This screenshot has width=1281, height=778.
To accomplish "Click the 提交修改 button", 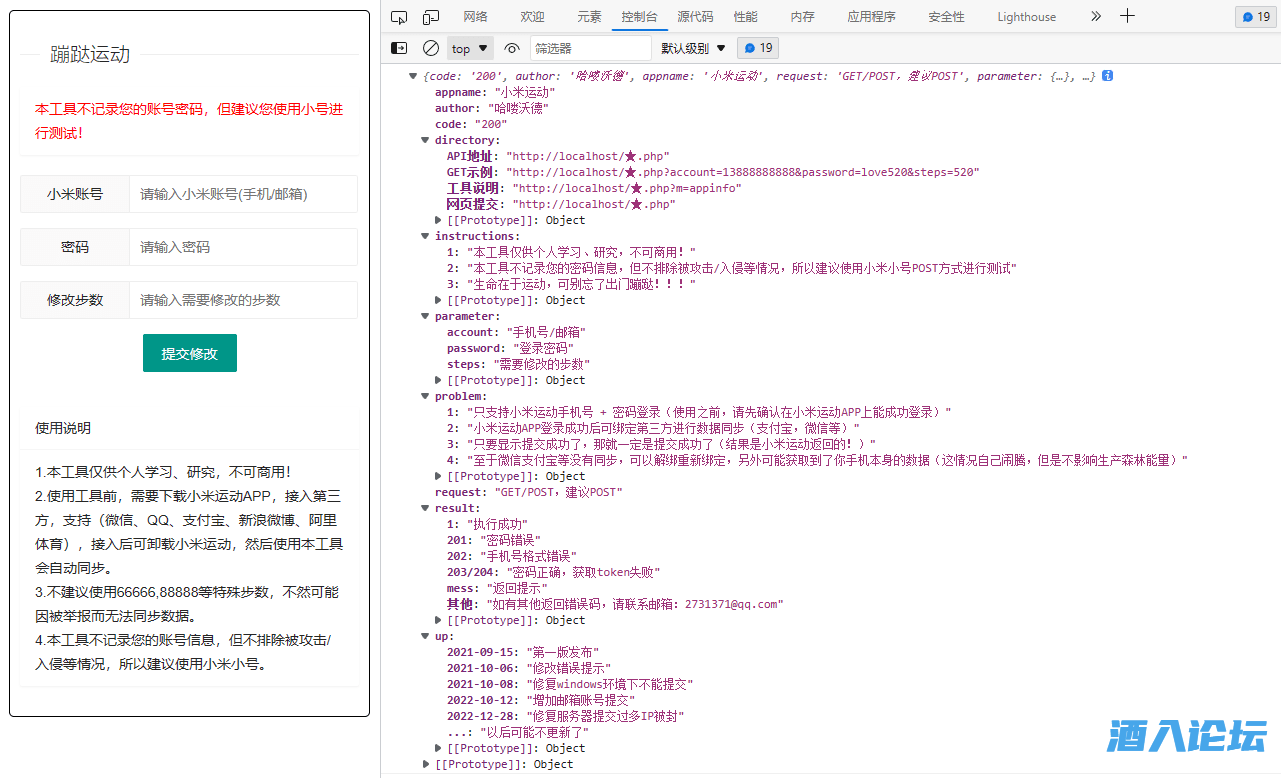I will [x=190, y=353].
